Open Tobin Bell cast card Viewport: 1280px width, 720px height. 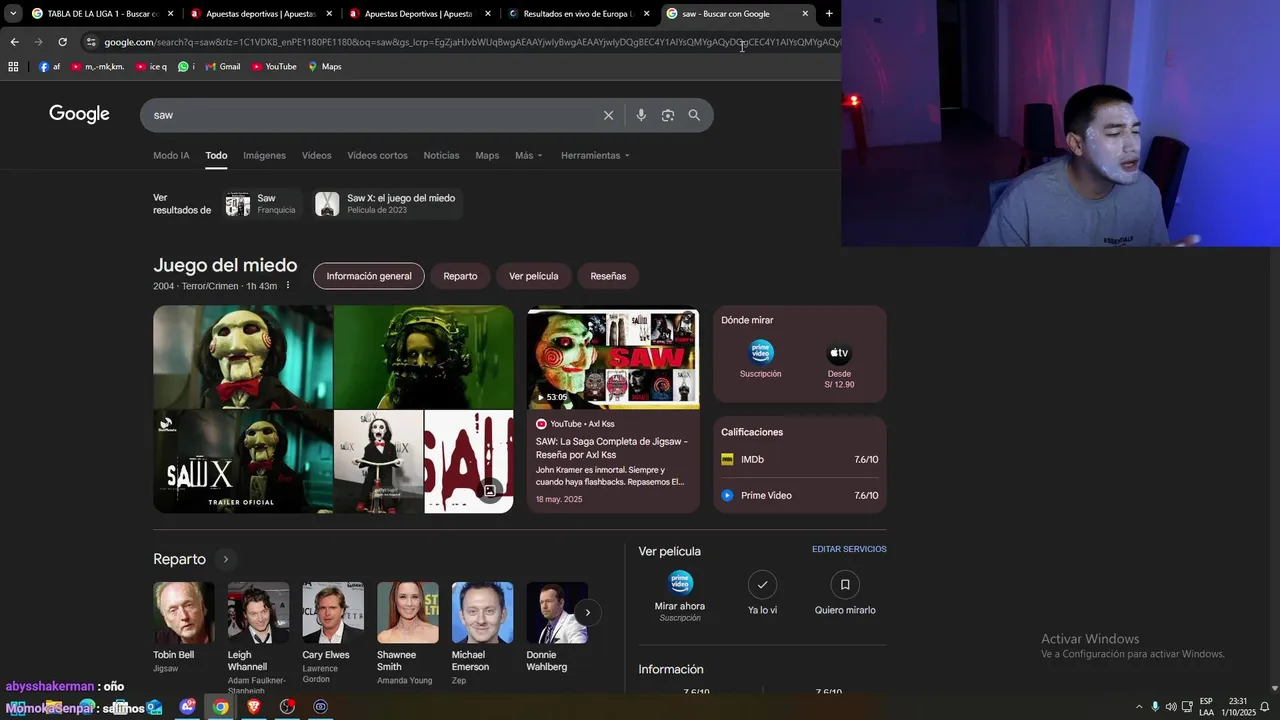click(x=183, y=628)
